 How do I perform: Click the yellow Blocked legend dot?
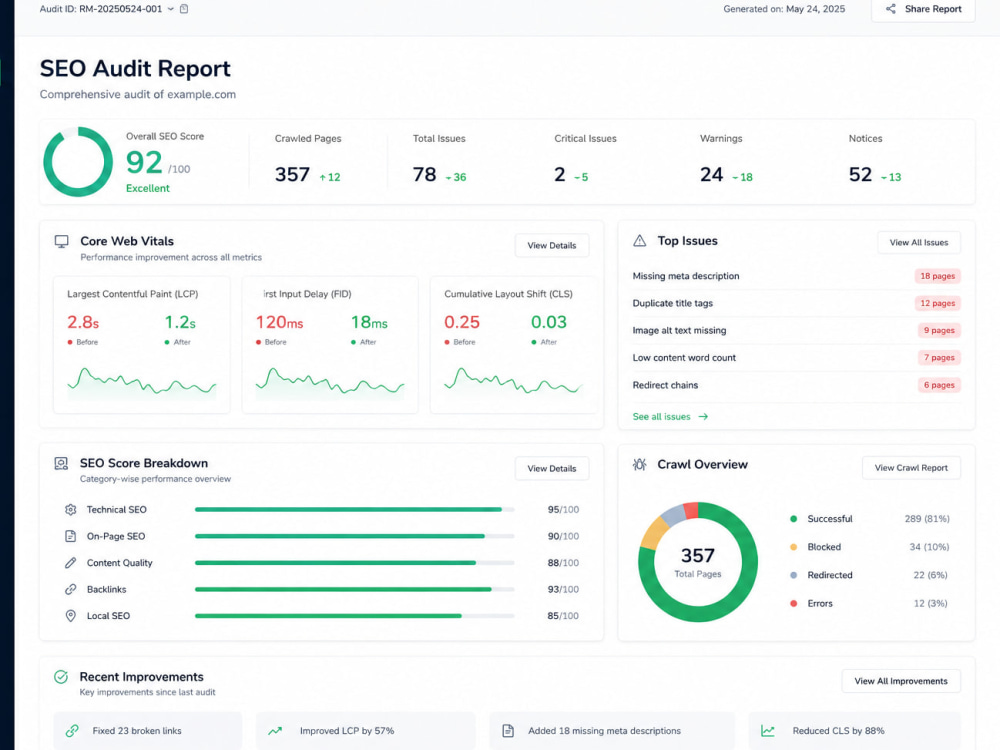pos(793,547)
